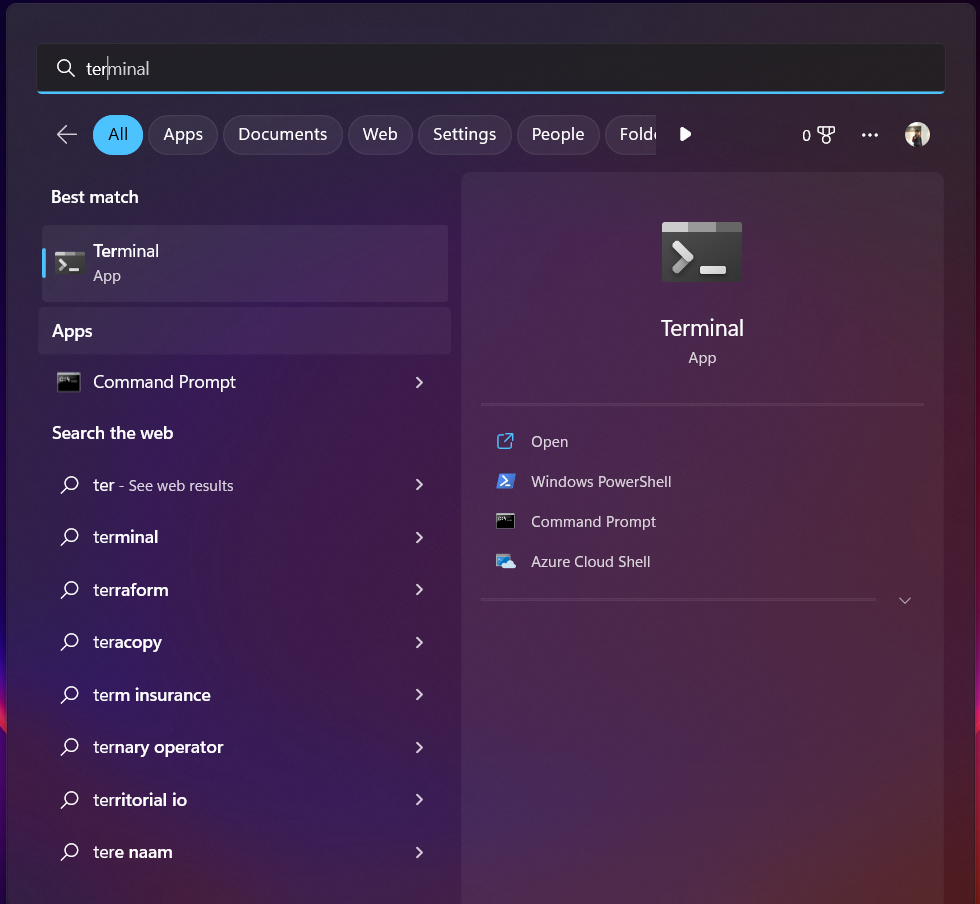Screen dimensions: 980x904
Task: Expand chevron for 'teracopy' suggestion
Action: pos(419,642)
